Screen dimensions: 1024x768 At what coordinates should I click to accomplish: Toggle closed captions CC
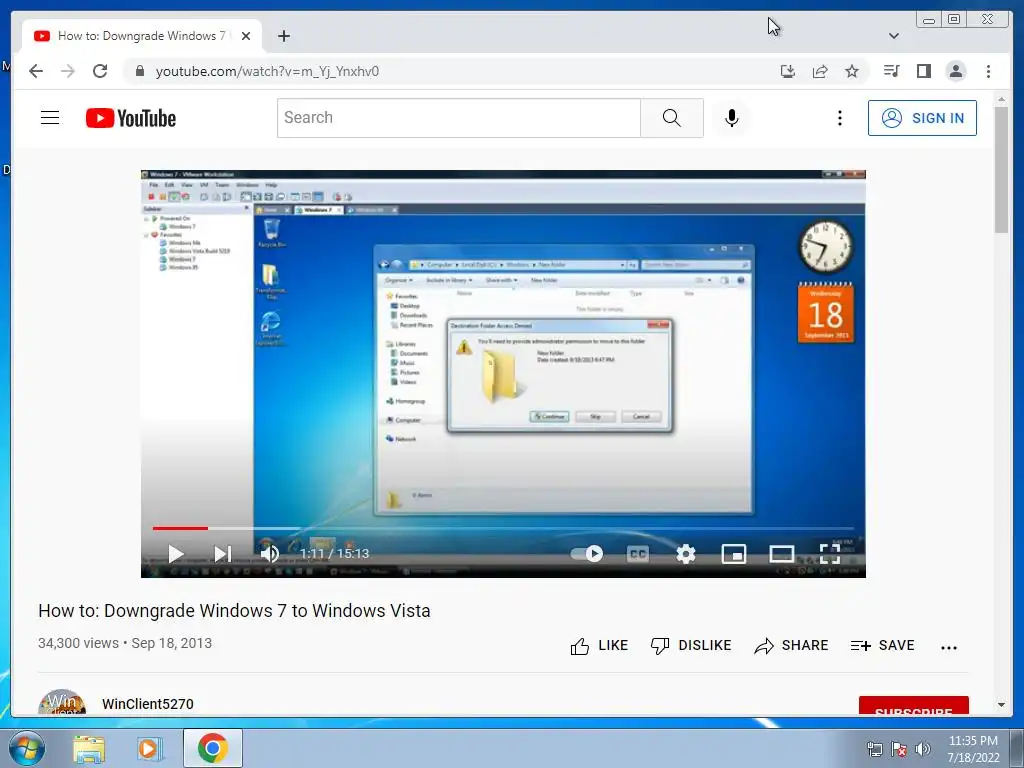click(637, 554)
